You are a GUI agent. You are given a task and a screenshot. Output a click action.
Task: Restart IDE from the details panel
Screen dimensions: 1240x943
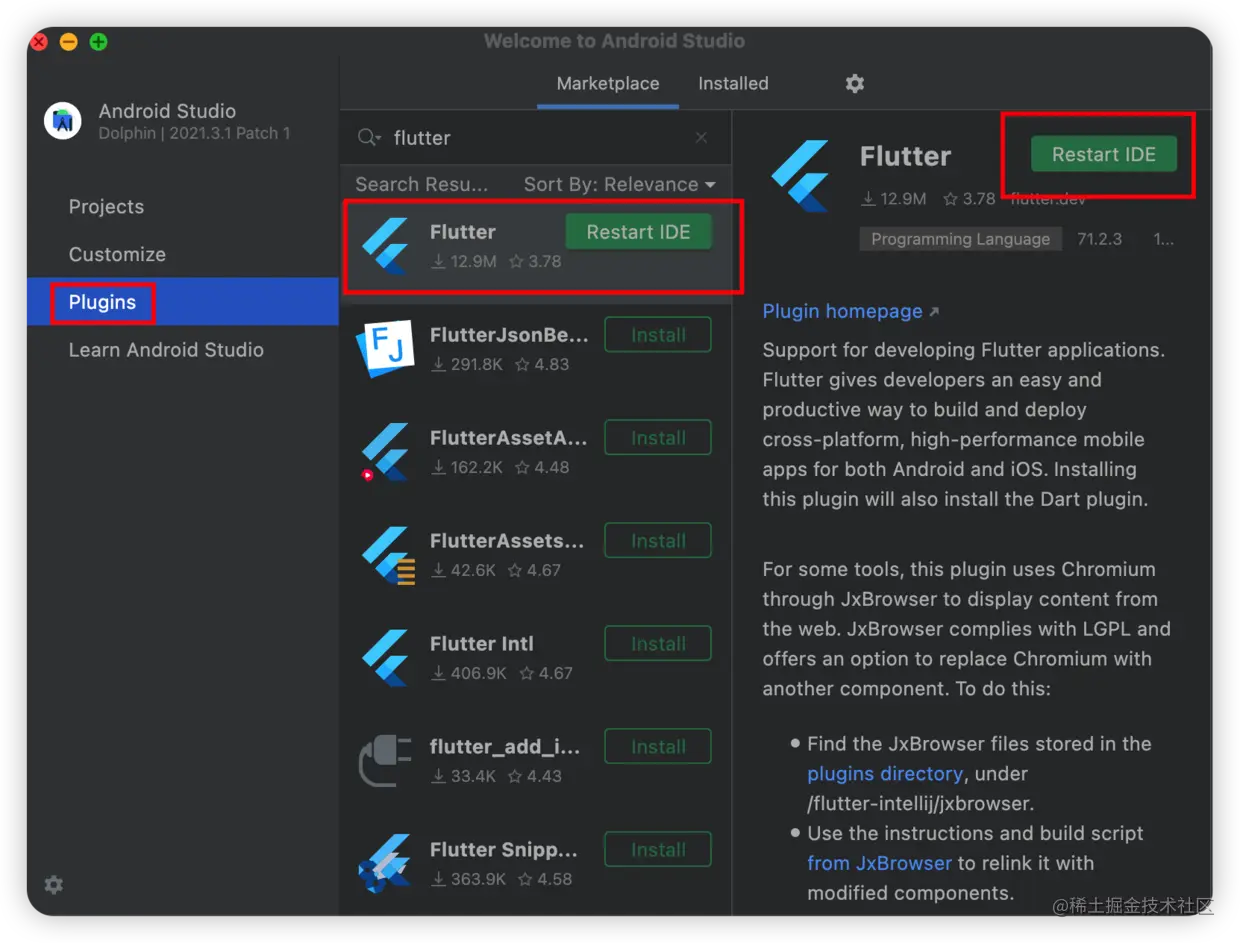(x=1104, y=154)
